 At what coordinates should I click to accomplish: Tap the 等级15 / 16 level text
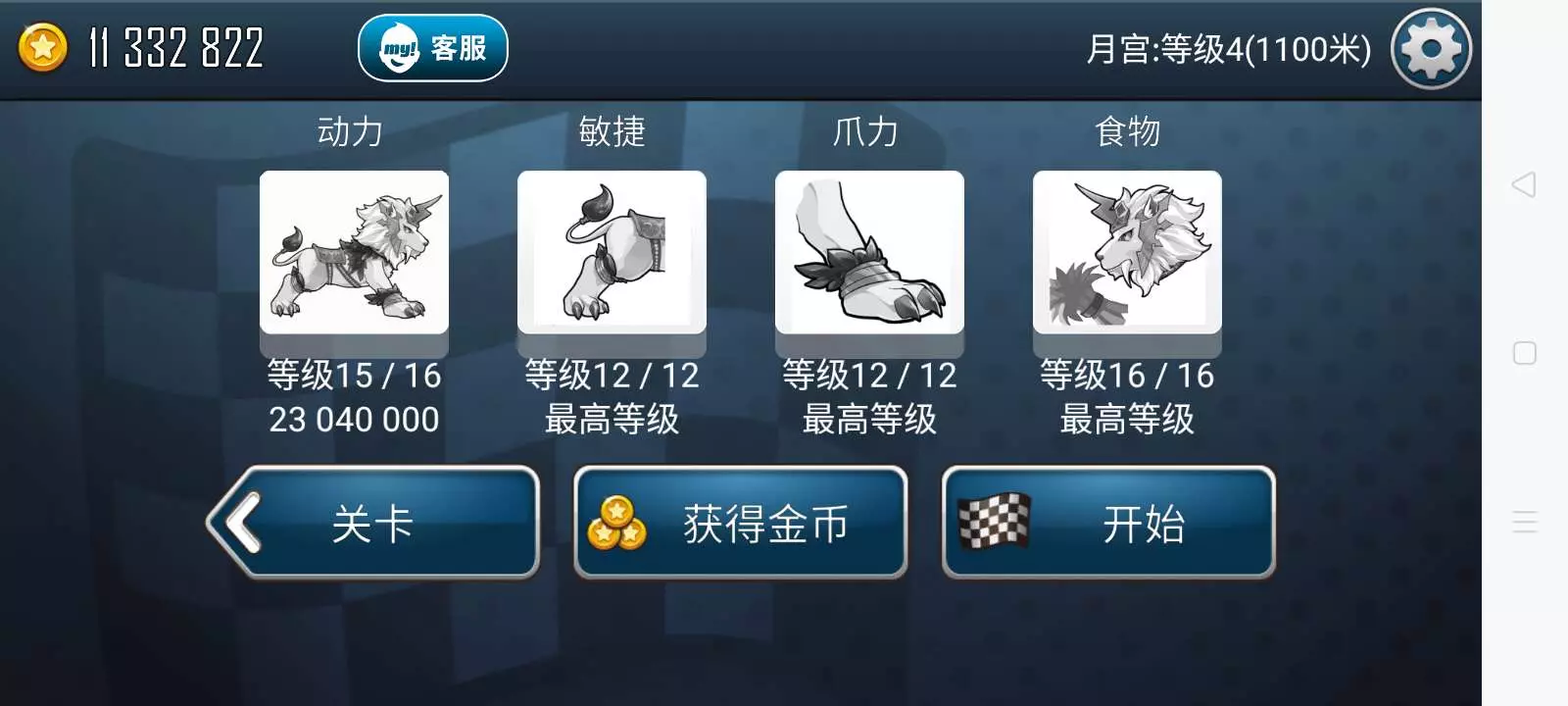(x=354, y=376)
